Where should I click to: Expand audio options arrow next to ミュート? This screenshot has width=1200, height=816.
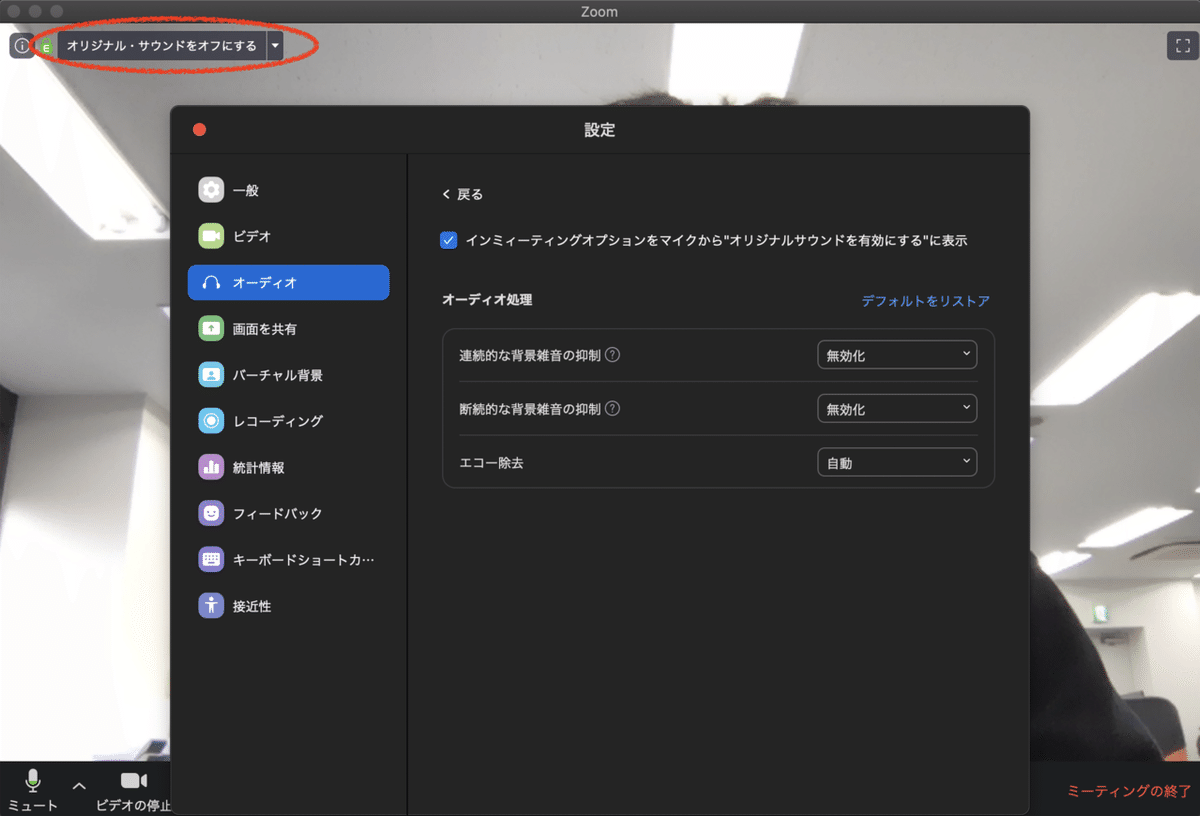[x=79, y=785]
